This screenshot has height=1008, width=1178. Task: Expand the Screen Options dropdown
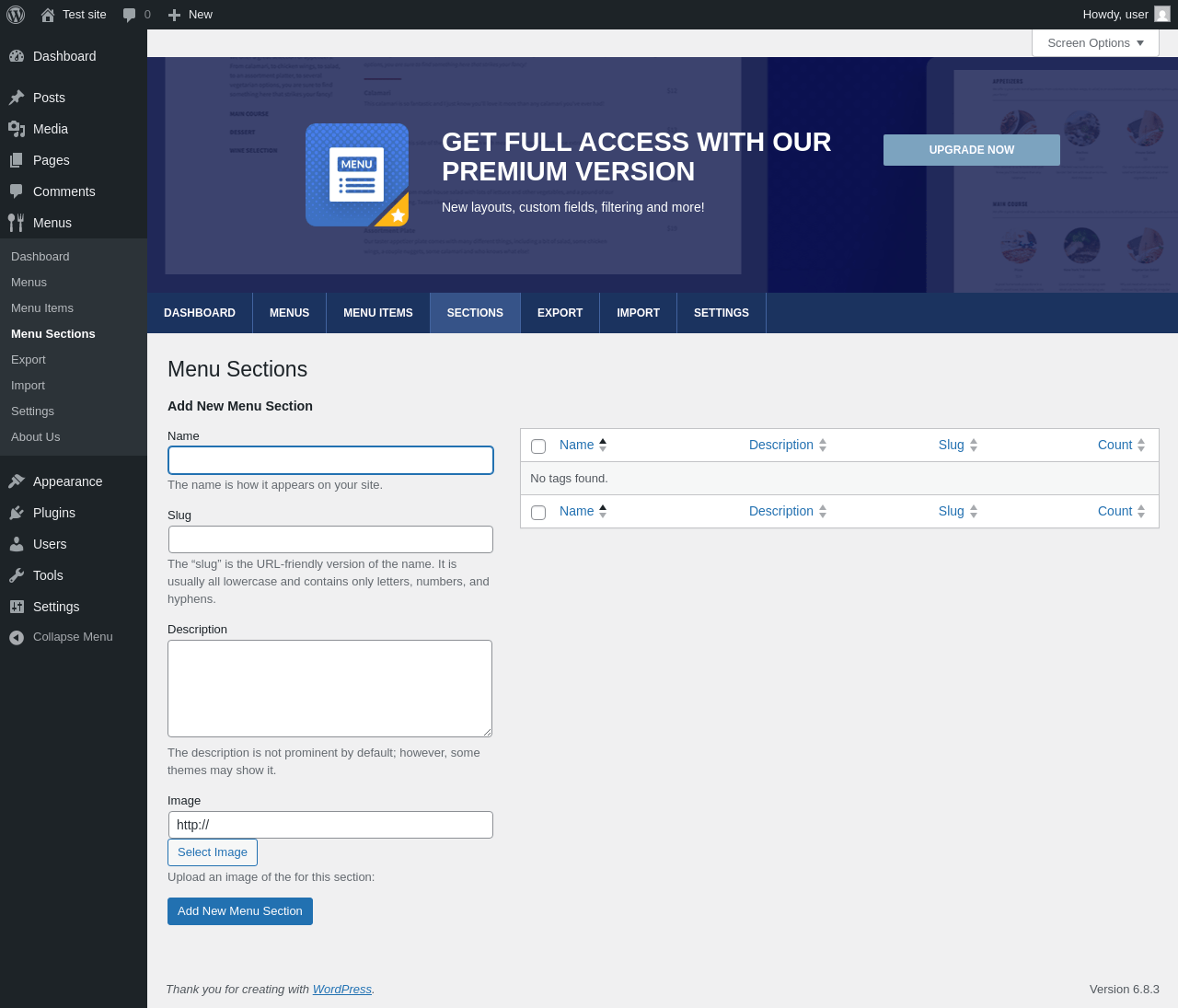click(x=1095, y=43)
